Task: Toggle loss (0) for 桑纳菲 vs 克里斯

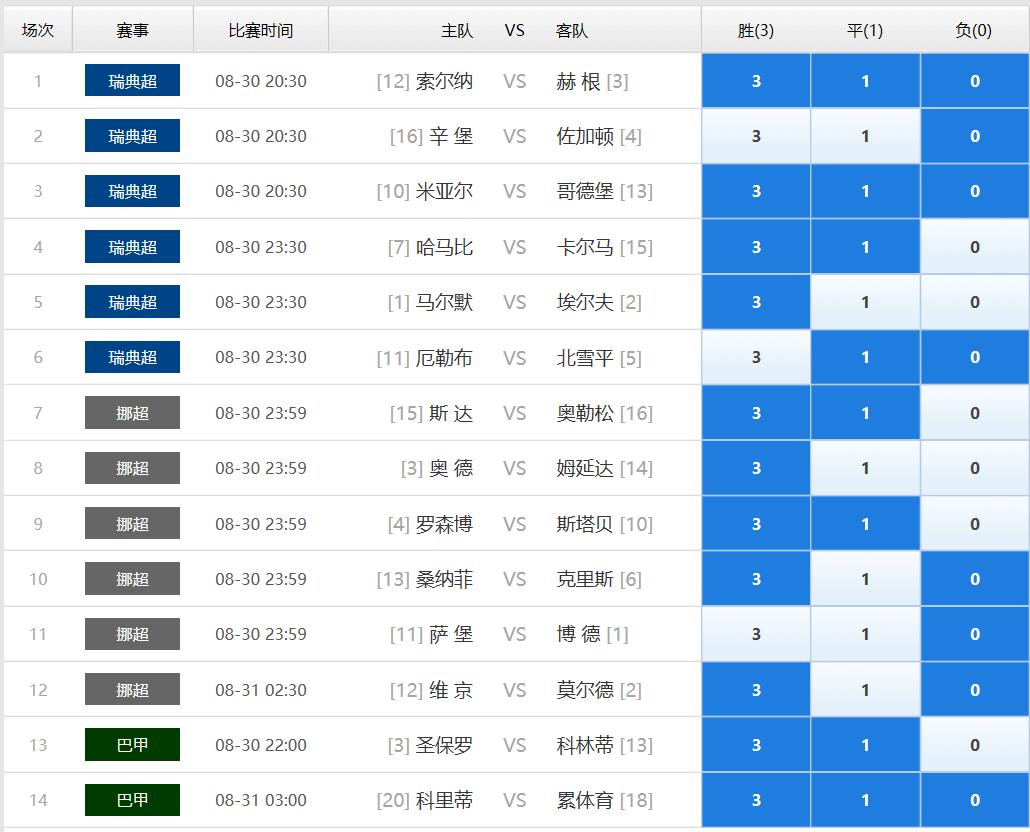Action: pyautogui.click(x=975, y=579)
